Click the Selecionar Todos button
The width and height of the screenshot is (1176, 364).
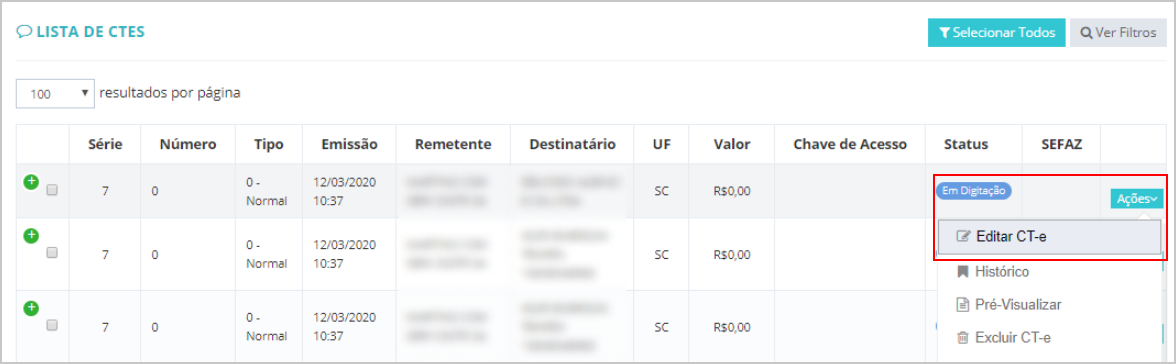pos(996,33)
